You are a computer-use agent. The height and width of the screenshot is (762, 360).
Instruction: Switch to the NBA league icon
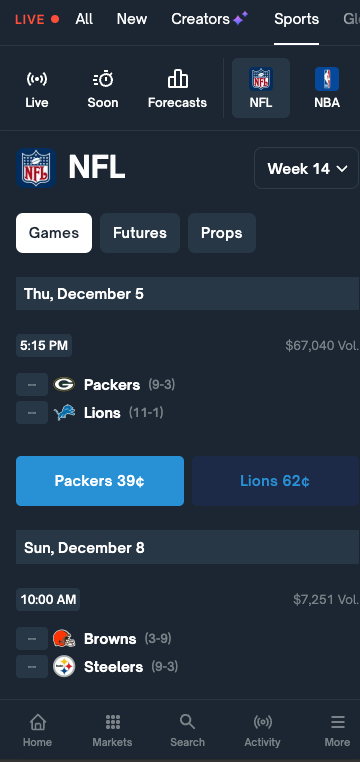click(327, 79)
